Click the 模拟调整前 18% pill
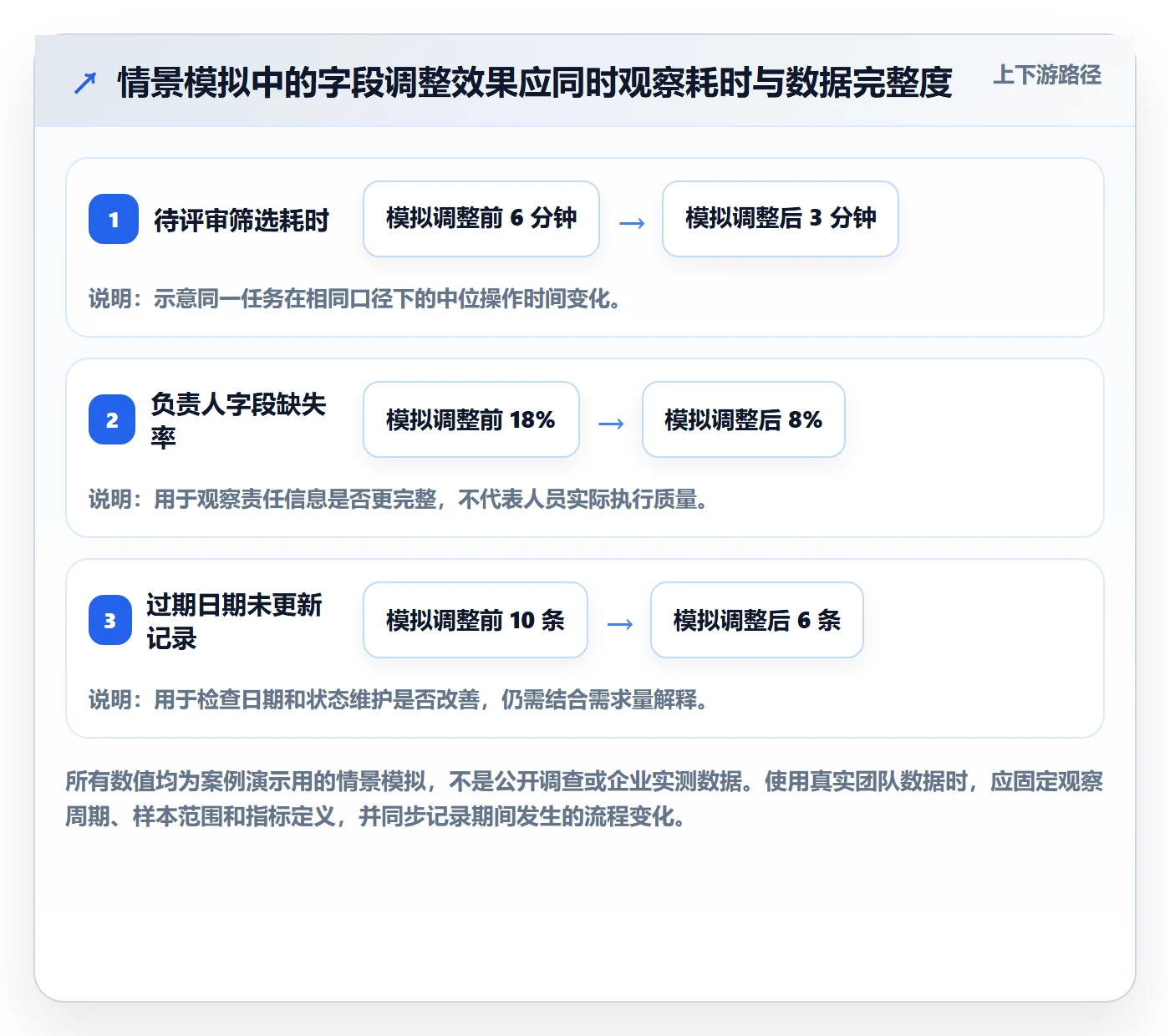Viewport: 1170px width, 1036px height. 471,419
